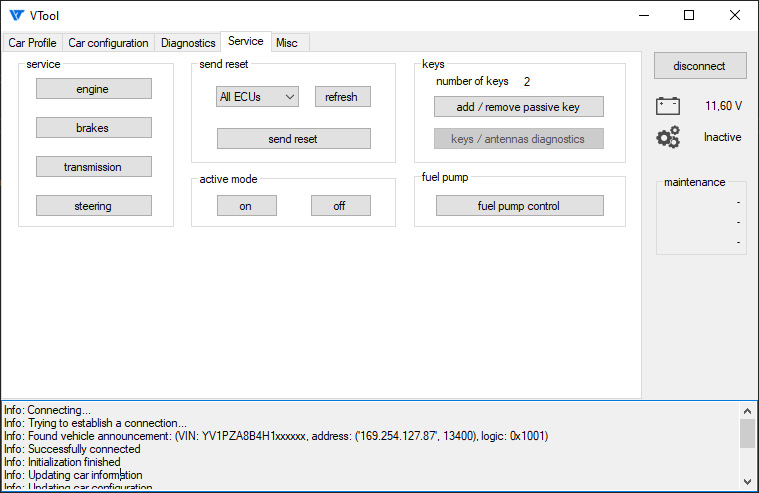This screenshot has width=759, height=493.
Task: Click the gears active mode status icon
Action: [668, 137]
